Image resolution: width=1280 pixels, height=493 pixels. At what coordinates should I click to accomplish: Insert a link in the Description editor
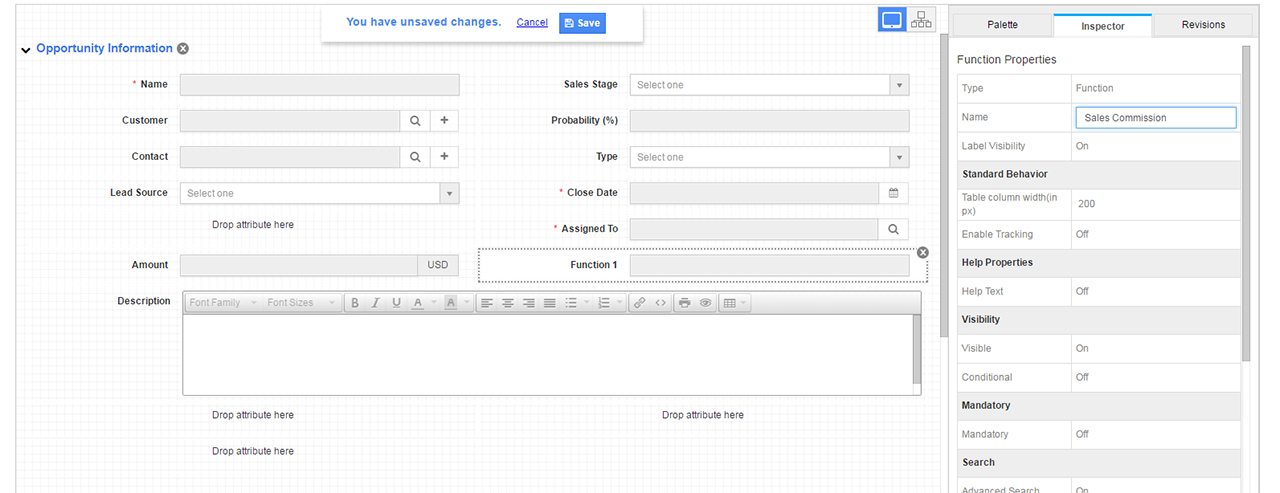(x=639, y=303)
